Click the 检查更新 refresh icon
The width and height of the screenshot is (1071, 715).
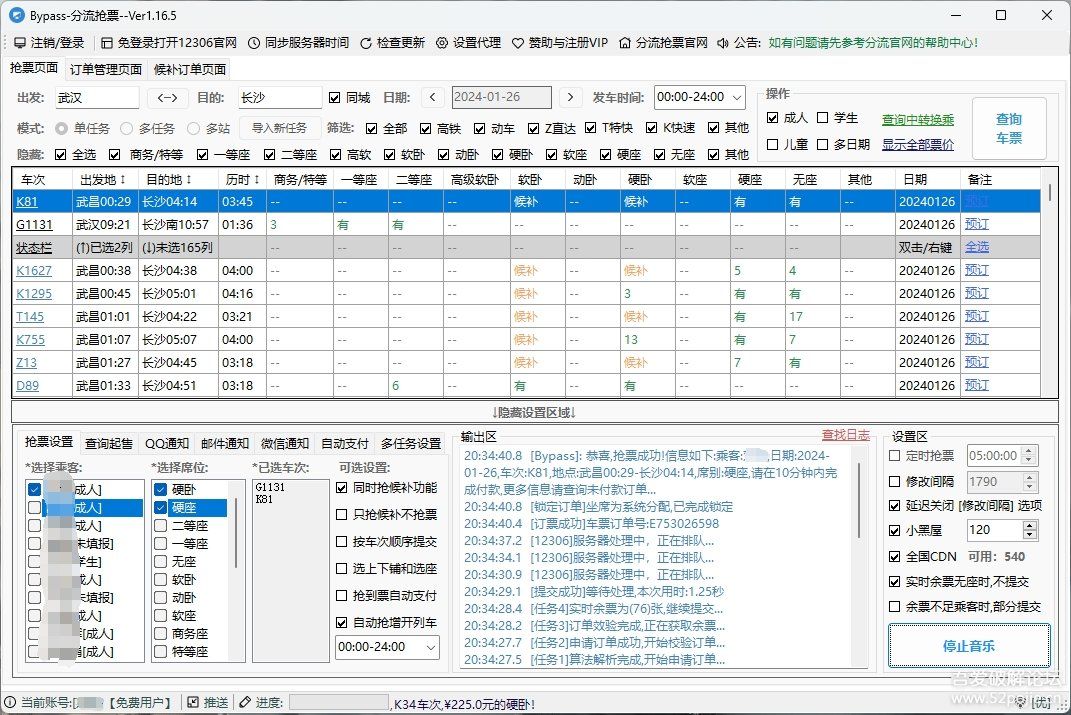click(x=366, y=43)
